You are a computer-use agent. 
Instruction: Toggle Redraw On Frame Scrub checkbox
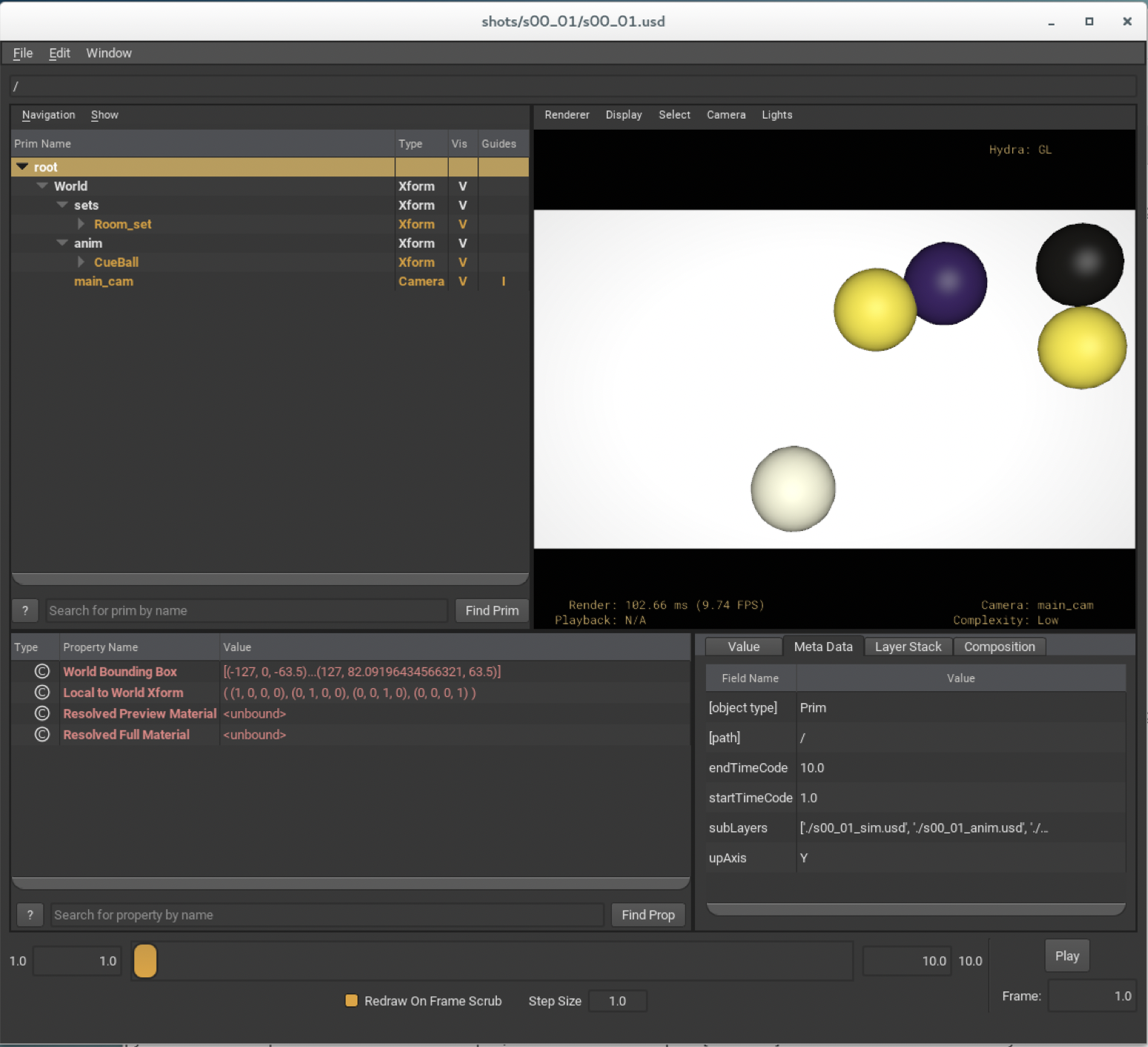352,1001
